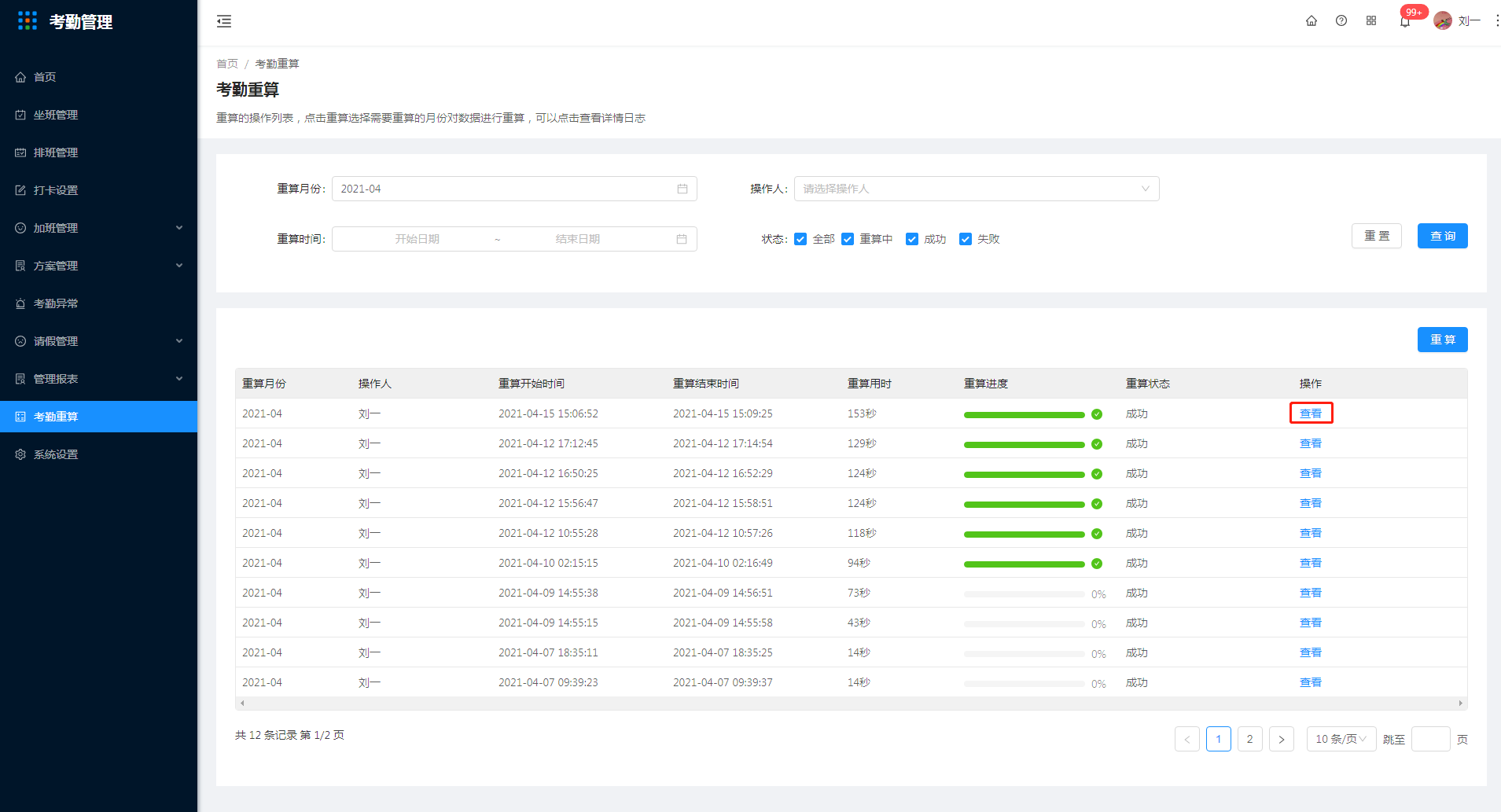Viewport: 1501px width, 812px height.
Task: Click the 开始日期 start date field
Action: 417,239
